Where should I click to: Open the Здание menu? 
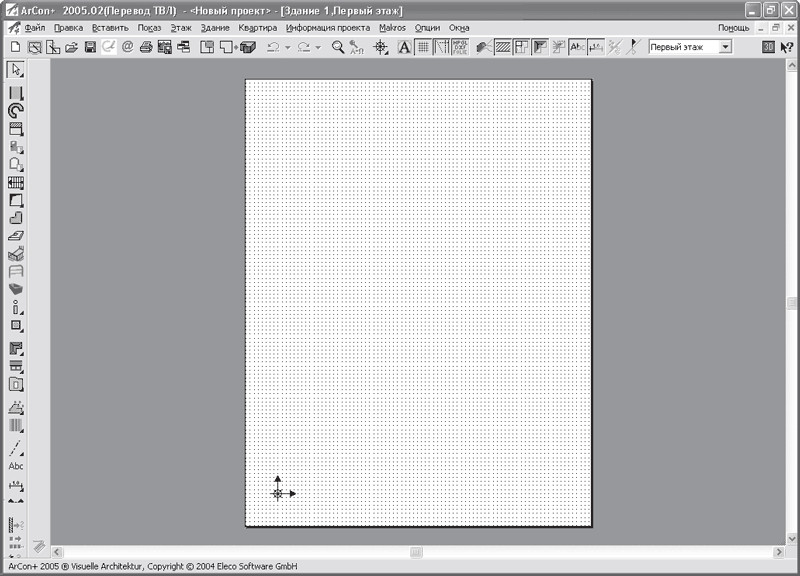pos(214,28)
